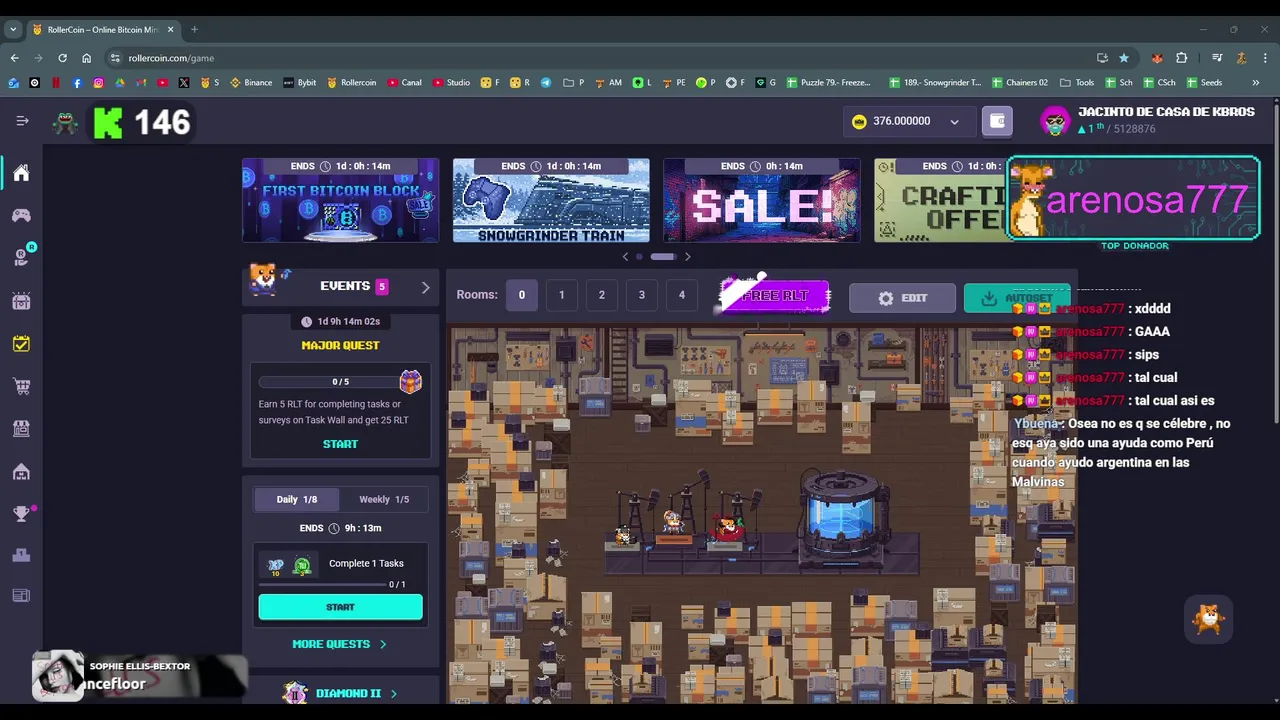Expand the Events panel arrow

click(x=425, y=287)
